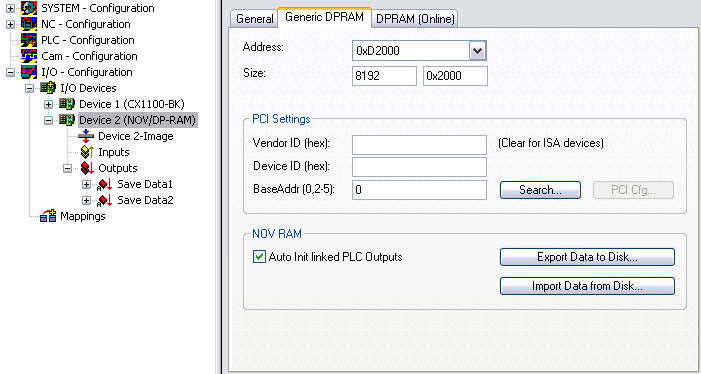Expand the Save Data1 node
This screenshot has height=374, width=701.
tap(86, 185)
